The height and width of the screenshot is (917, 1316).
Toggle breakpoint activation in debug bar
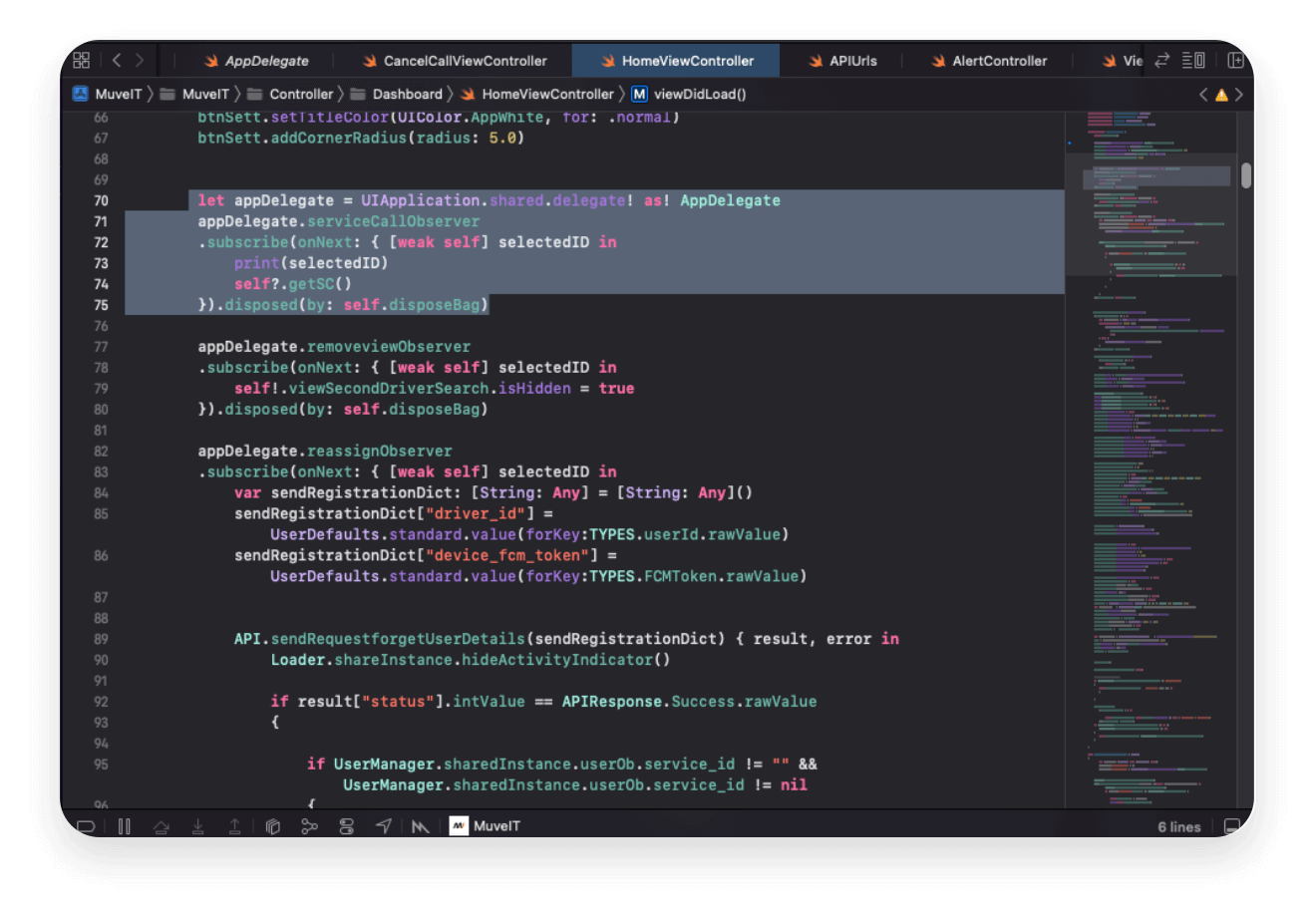click(86, 826)
